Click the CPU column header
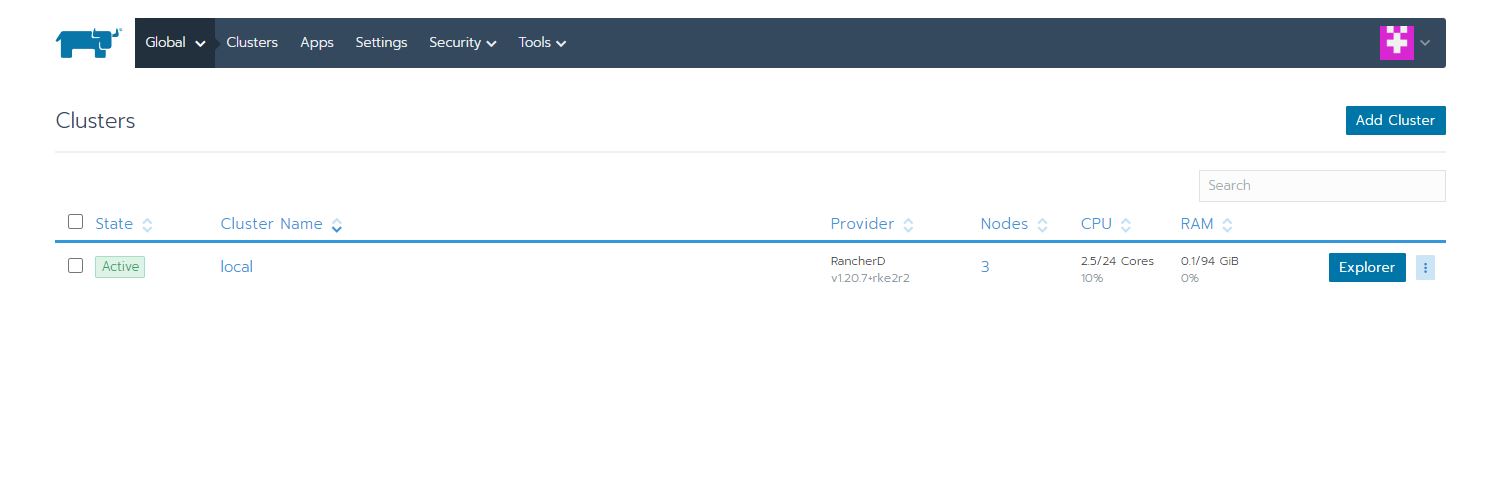The height and width of the screenshot is (478, 1494). [x=1096, y=224]
